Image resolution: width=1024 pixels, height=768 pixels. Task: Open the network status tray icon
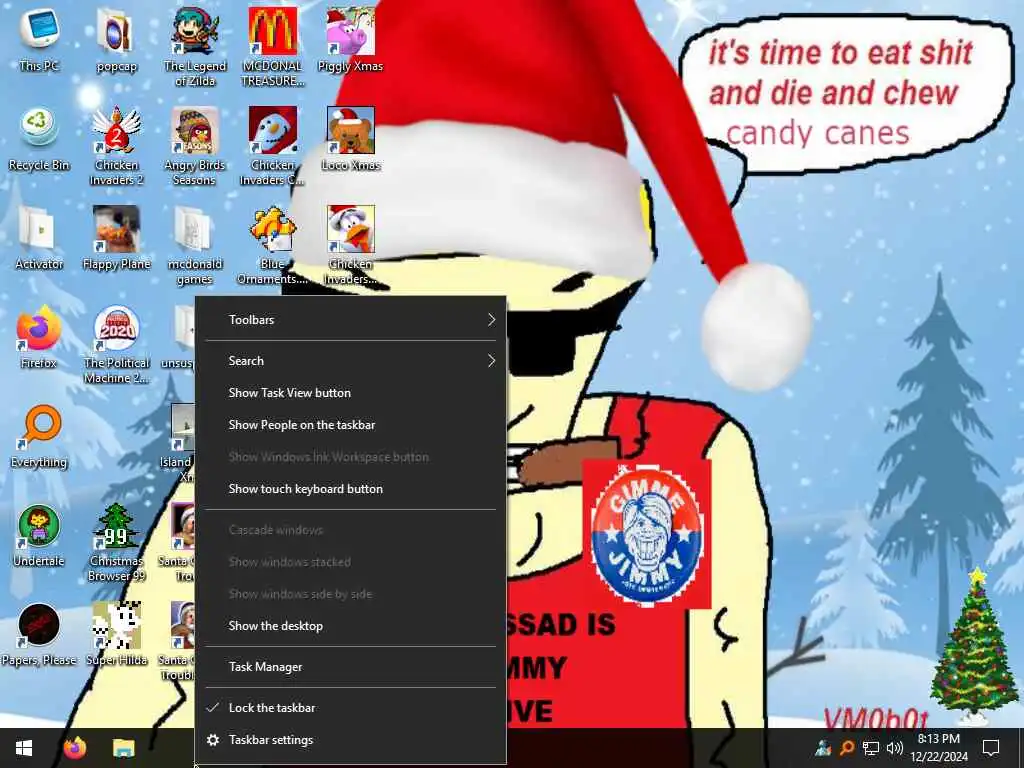click(x=871, y=747)
